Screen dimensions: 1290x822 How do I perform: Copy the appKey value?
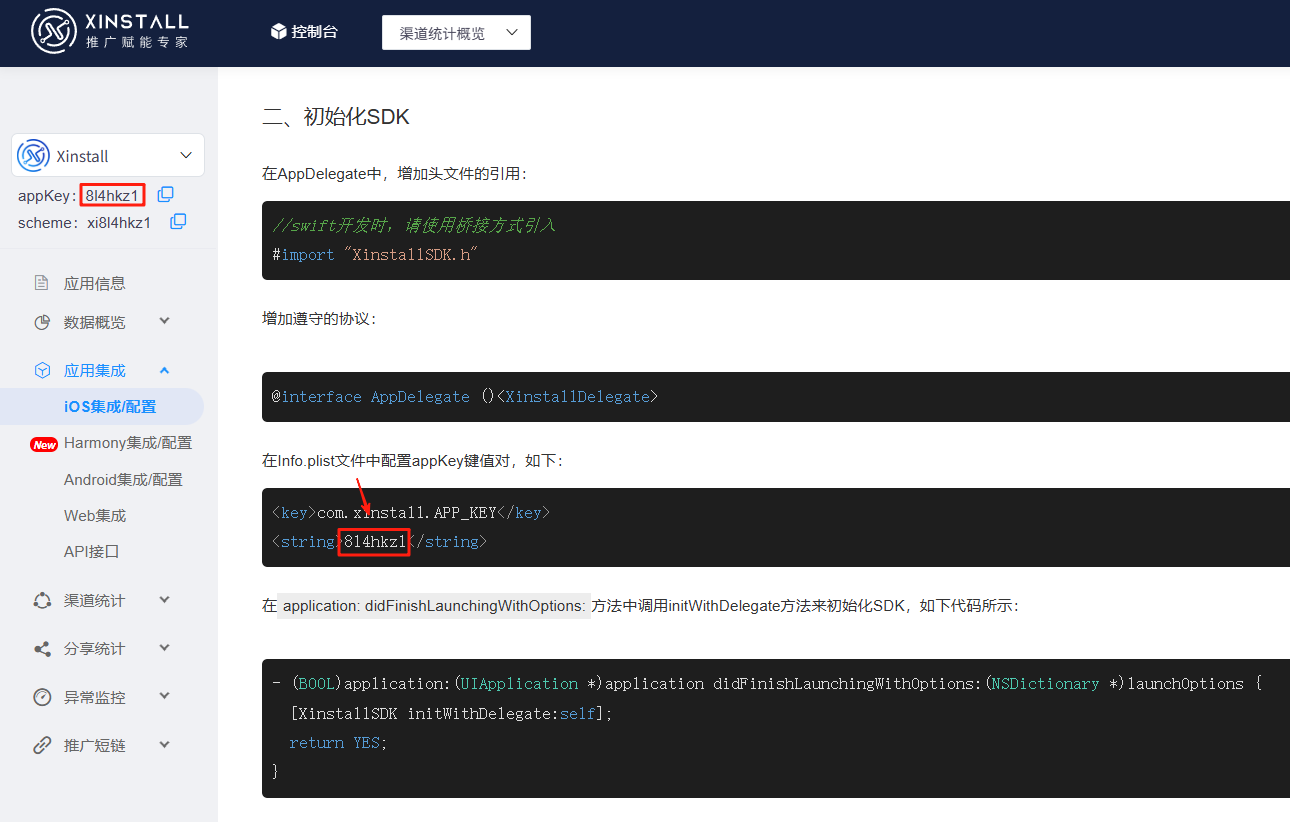pyautogui.click(x=166, y=194)
